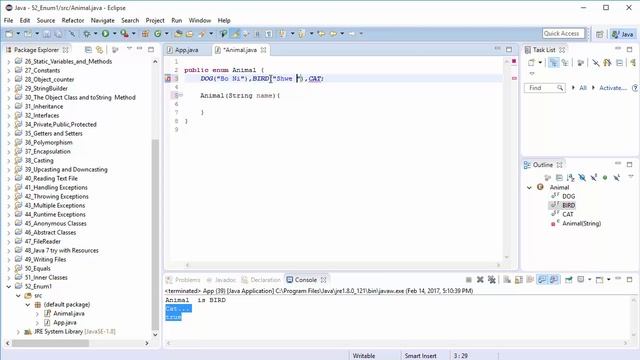The height and width of the screenshot is (360, 640).
Task: Click New Task icon in Task List
Action: pyautogui.click(x=531, y=62)
